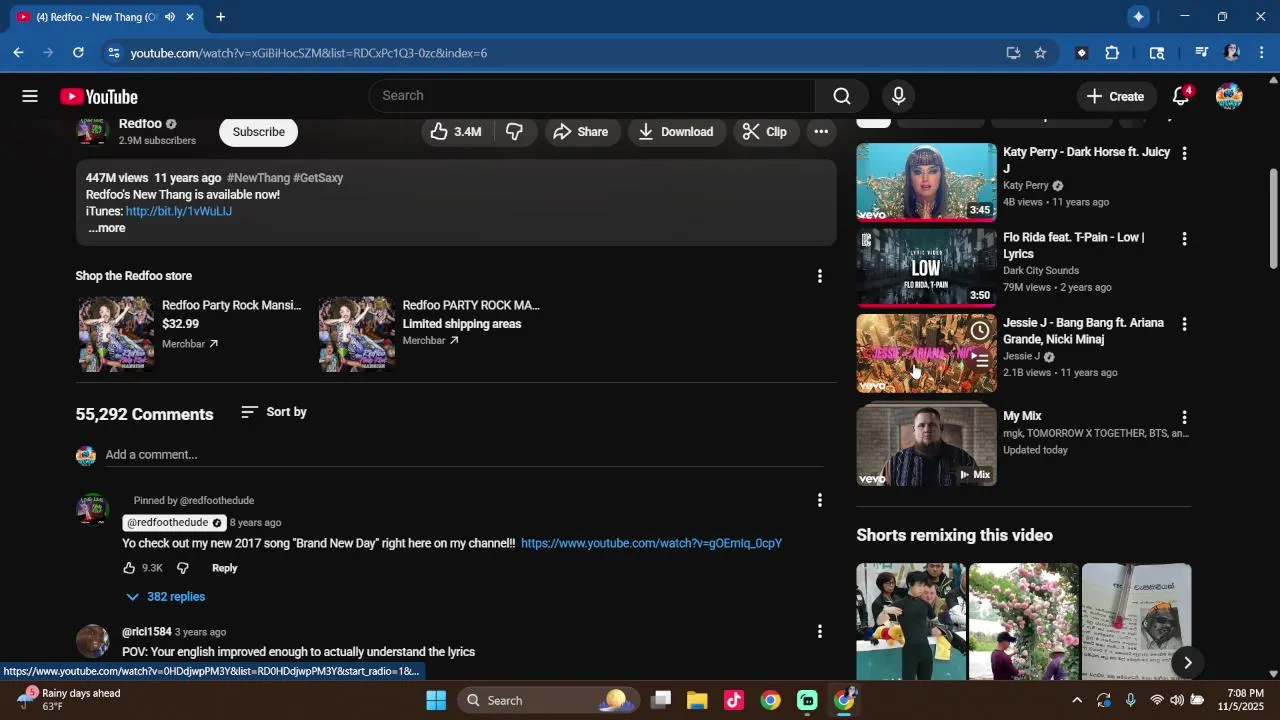Show hidden system tray icons
Screen dimensions: 1280x720
click(x=1076, y=700)
